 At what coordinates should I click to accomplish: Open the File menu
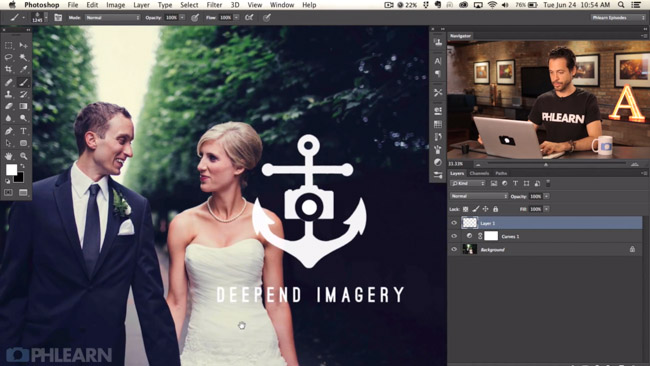(73, 5)
